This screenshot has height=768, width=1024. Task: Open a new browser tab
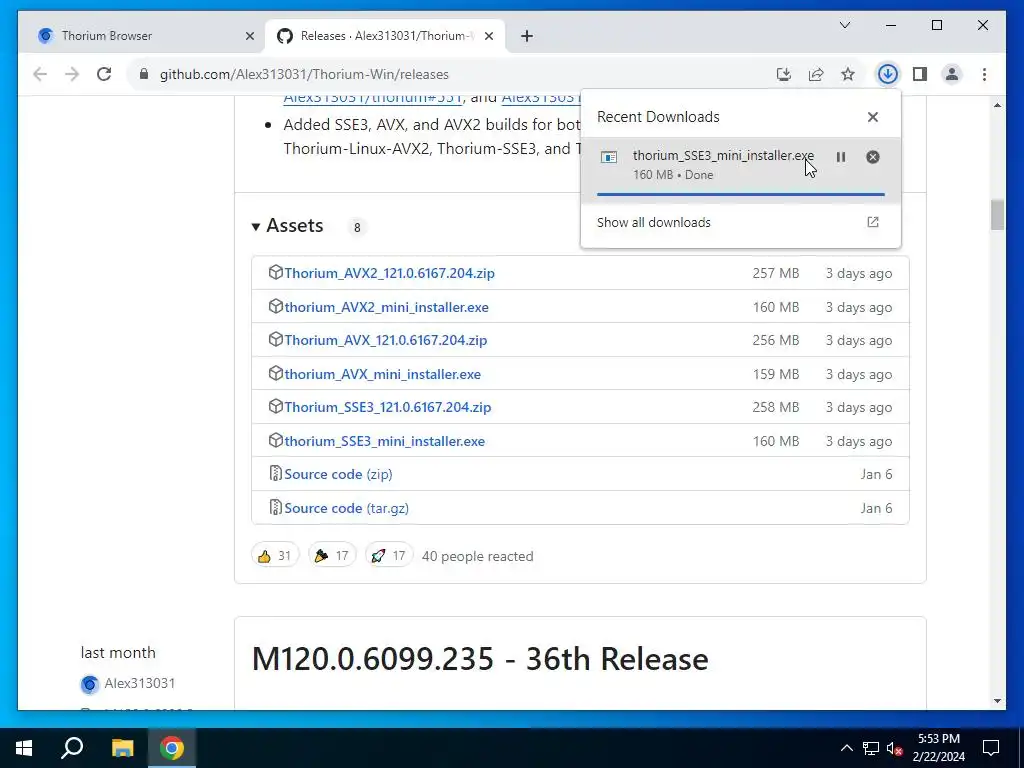coord(527,36)
